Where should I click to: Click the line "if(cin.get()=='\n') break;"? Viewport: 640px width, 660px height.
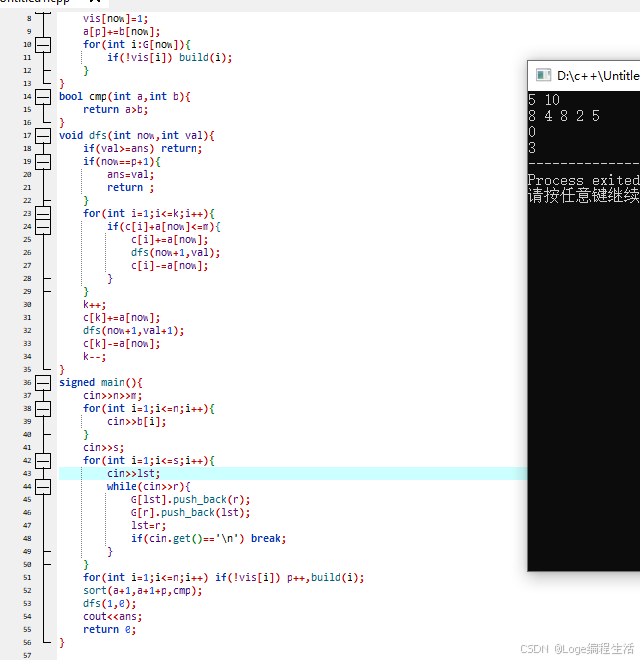(x=208, y=538)
